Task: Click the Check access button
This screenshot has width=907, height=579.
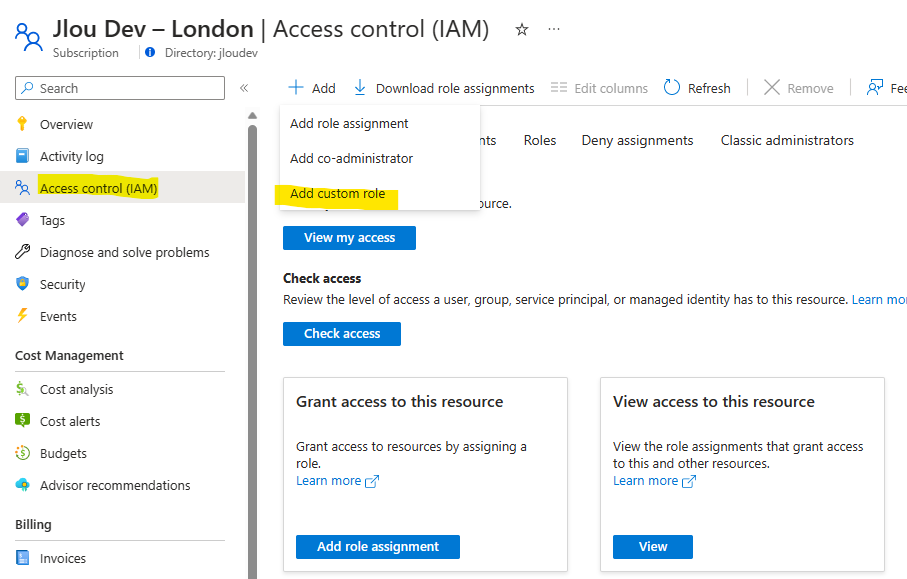Action: coord(342,334)
